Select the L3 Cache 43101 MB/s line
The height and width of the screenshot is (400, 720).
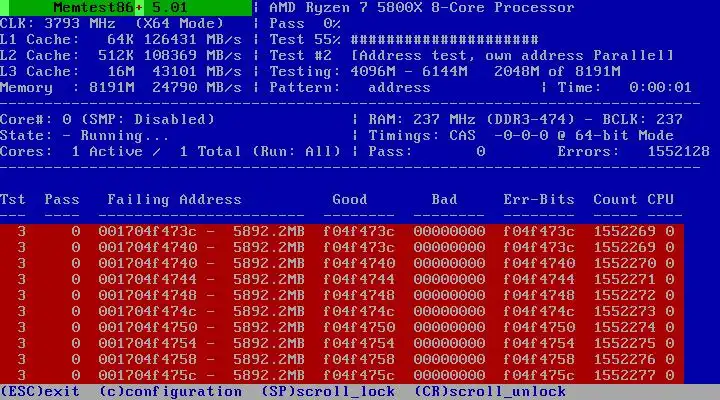click(x=121, y=72)
